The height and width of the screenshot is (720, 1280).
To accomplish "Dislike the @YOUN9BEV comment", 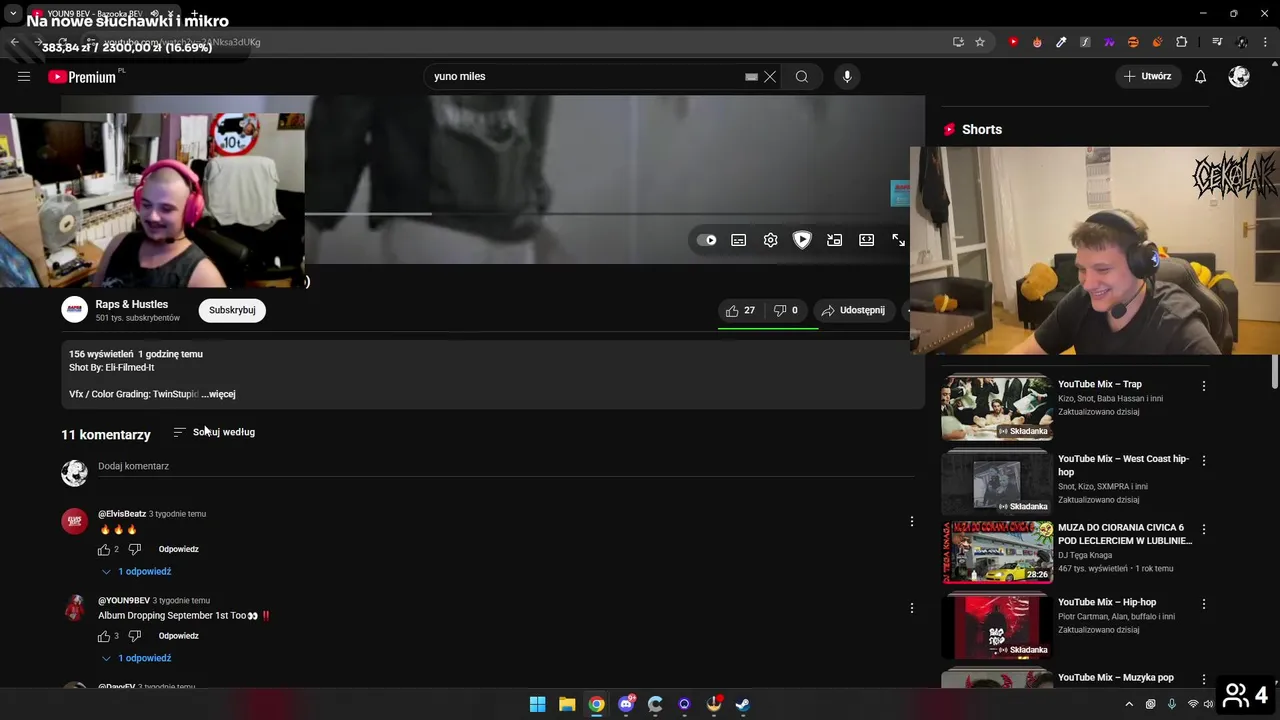I will (135, 636).
